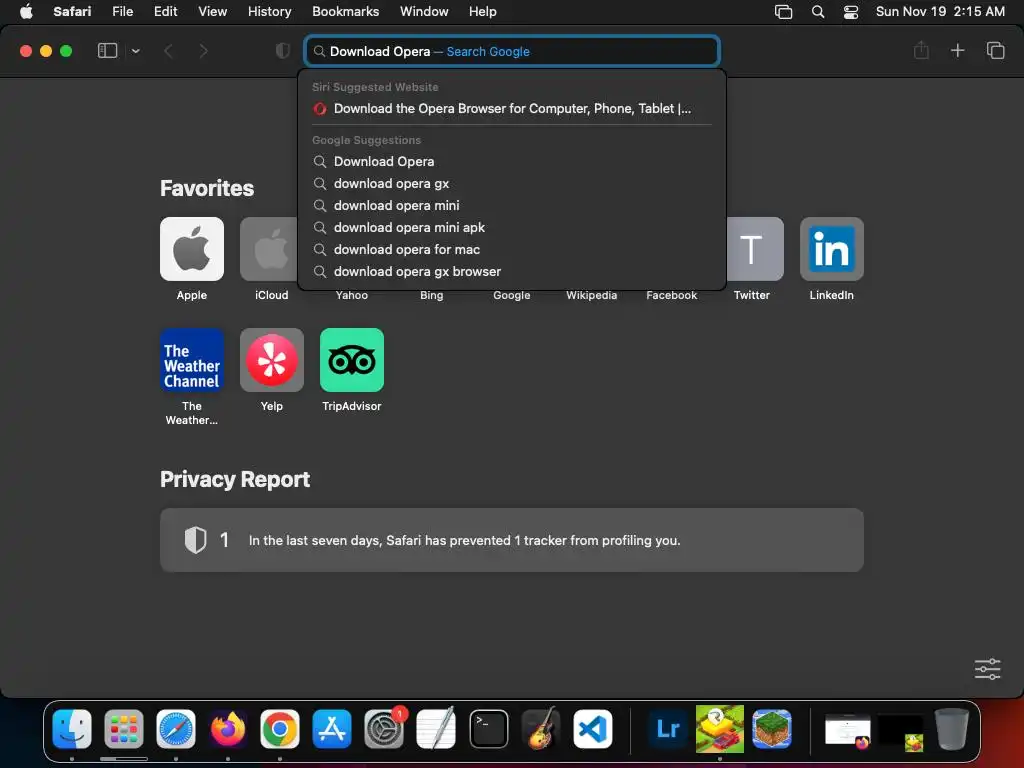
Task: Open Safari from the Dock
Action: point(176,729)
